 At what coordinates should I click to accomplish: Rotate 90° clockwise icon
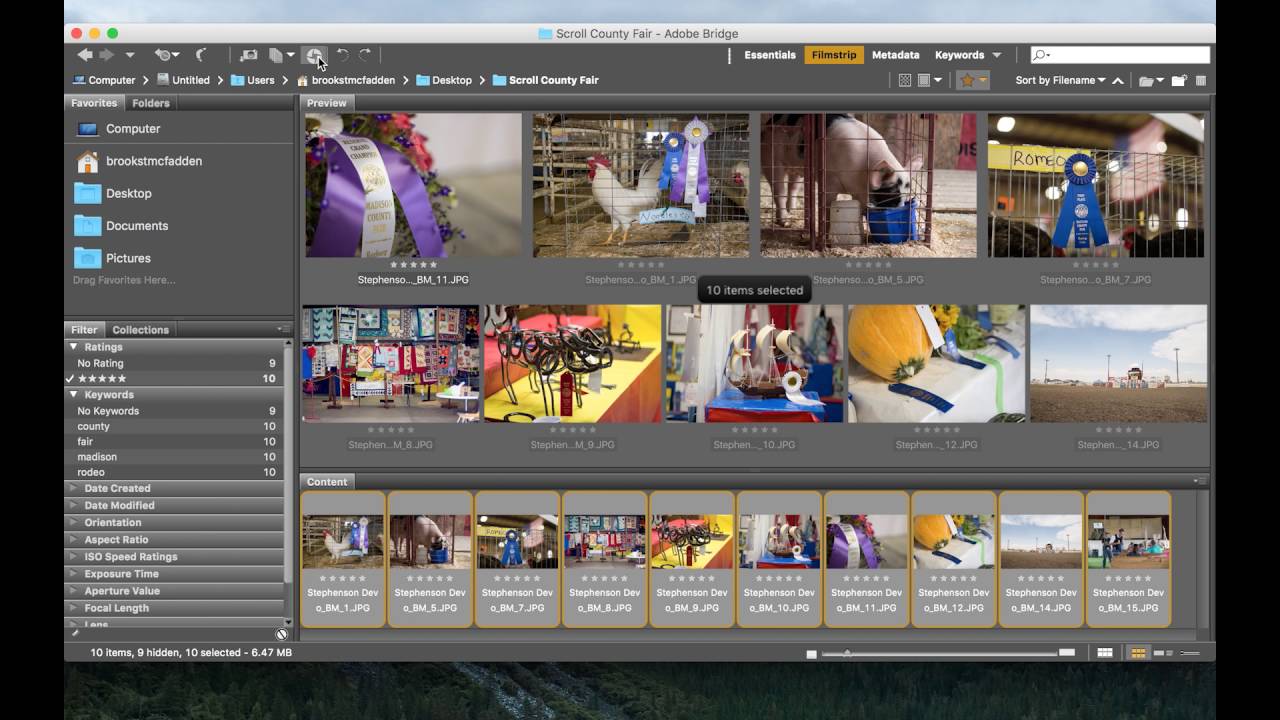(365, 55)
